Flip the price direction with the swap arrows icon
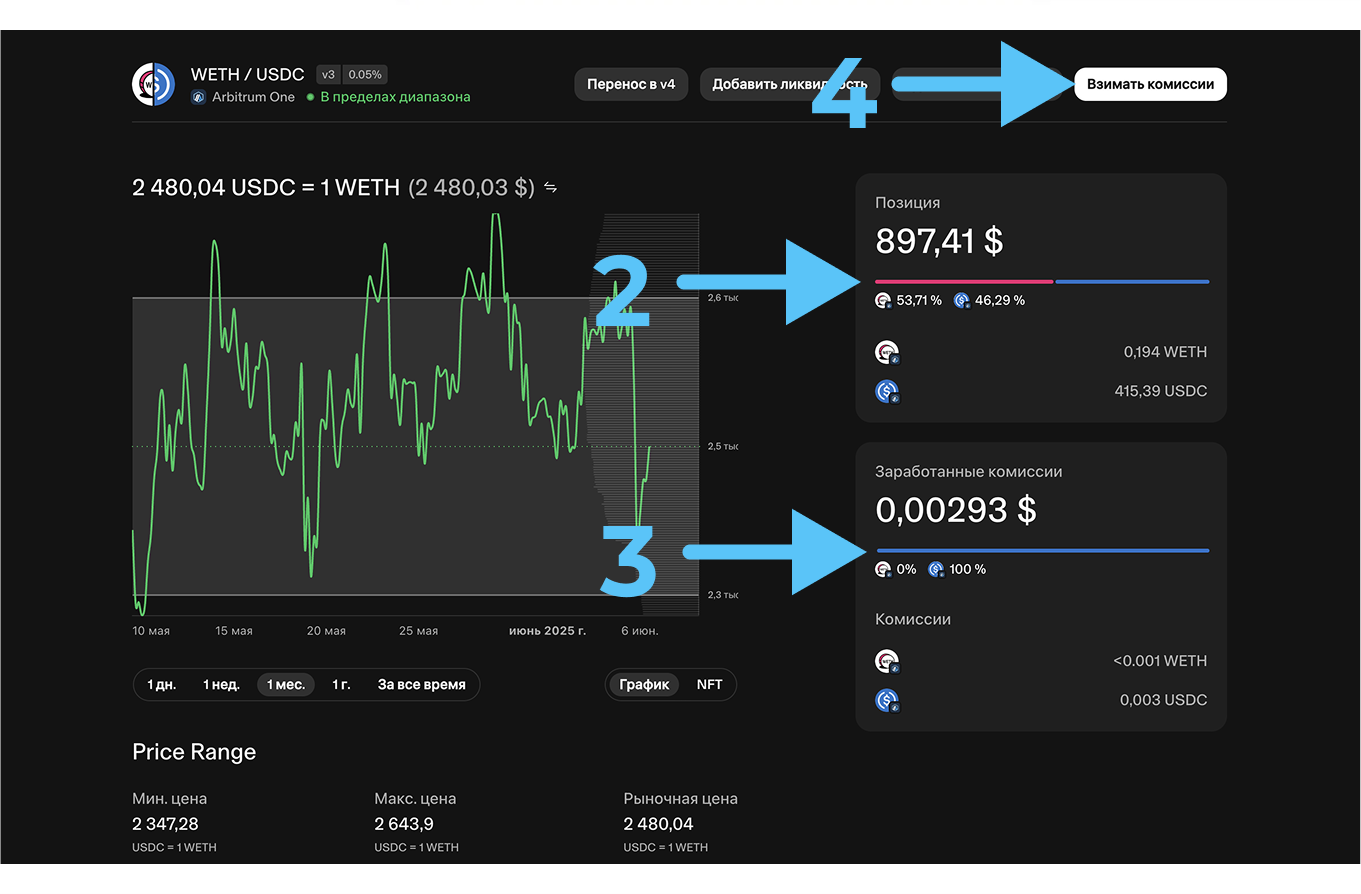1361x894 pixels. click(x=550, y=188)
